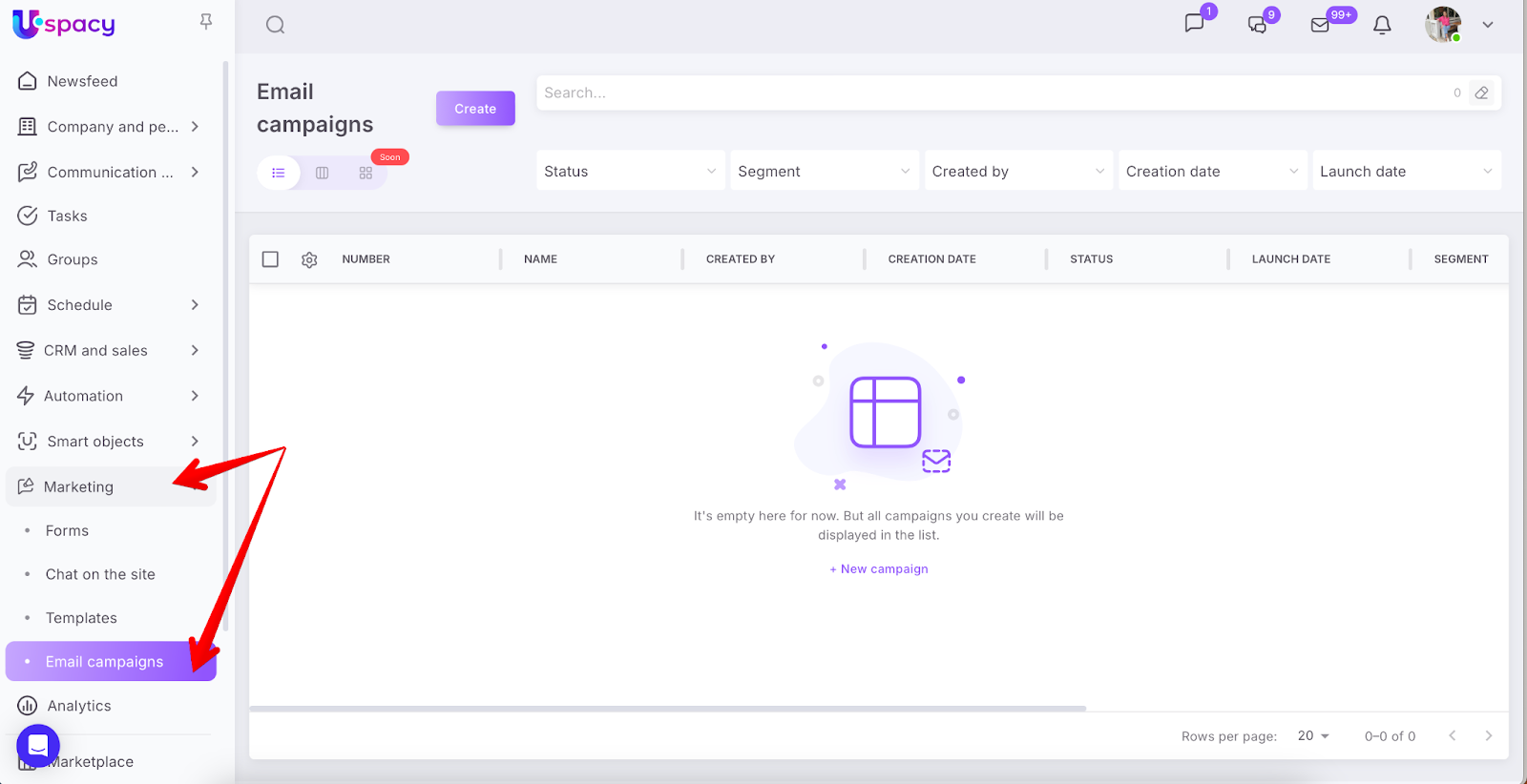Viewport: 1527px width, 784px height.
Task: Expand the CRM and sales menu
Action: (x=110, y=351)
